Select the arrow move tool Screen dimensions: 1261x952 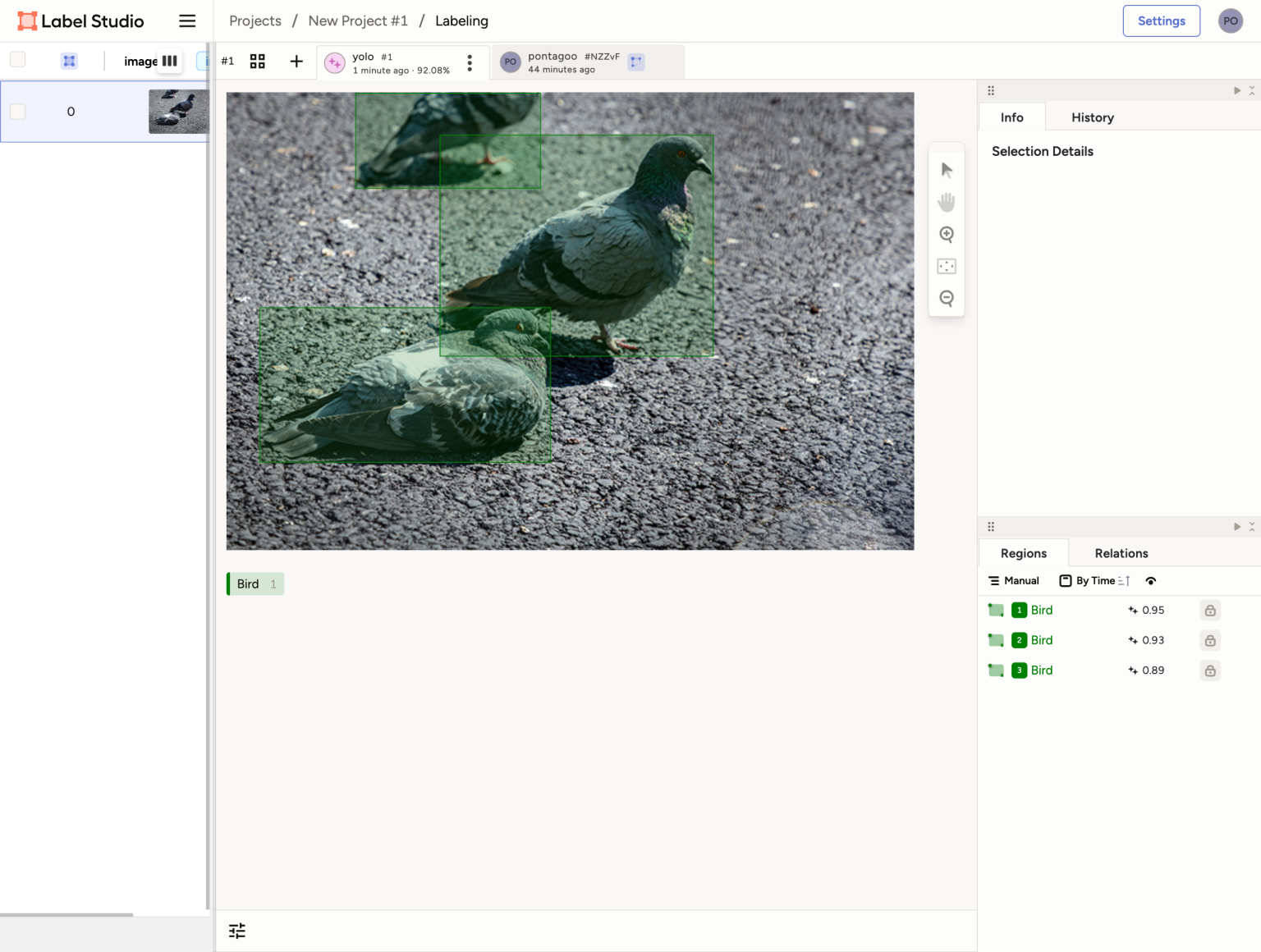[947, 170]
